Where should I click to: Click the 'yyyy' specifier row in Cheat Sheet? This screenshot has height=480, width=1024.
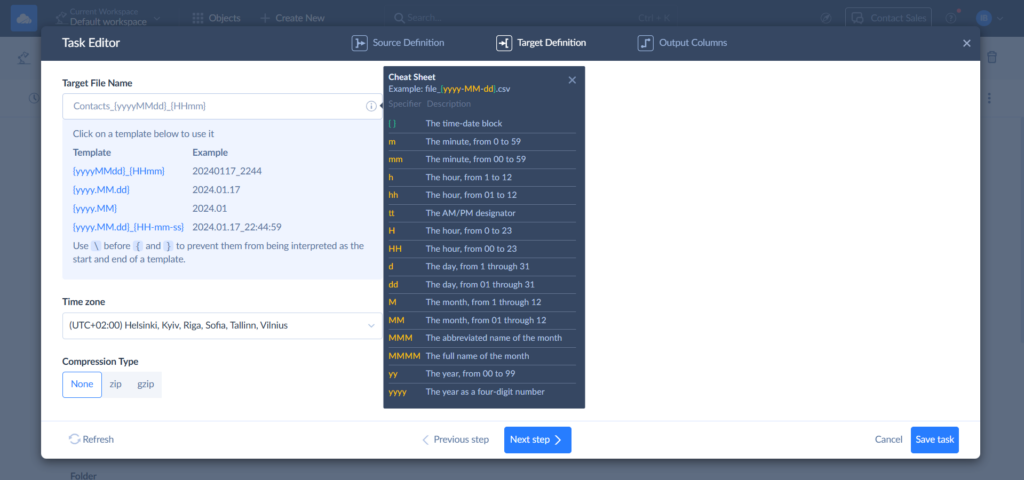482,392
